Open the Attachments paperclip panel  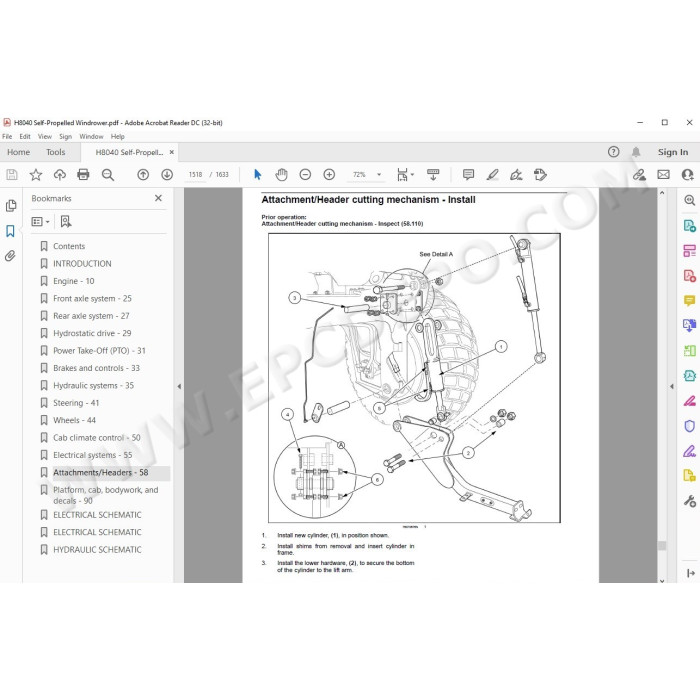coord(10,256)
